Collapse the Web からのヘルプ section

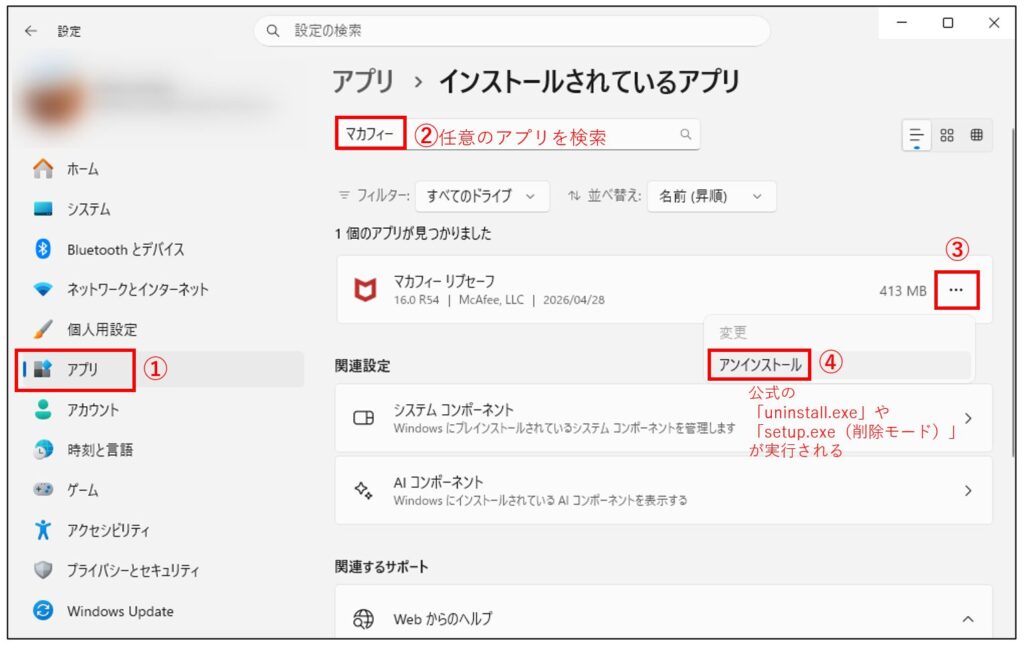tap(967, 618)
